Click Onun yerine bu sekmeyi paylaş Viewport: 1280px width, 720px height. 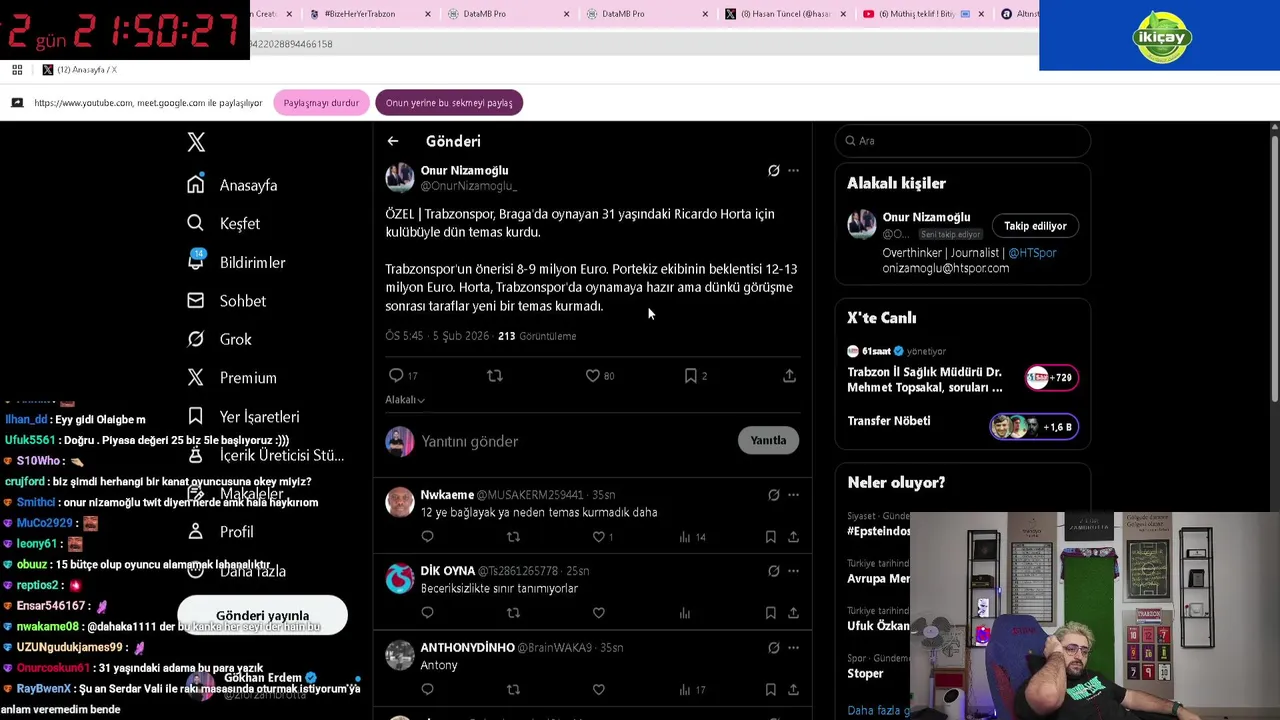coord(449,103)
